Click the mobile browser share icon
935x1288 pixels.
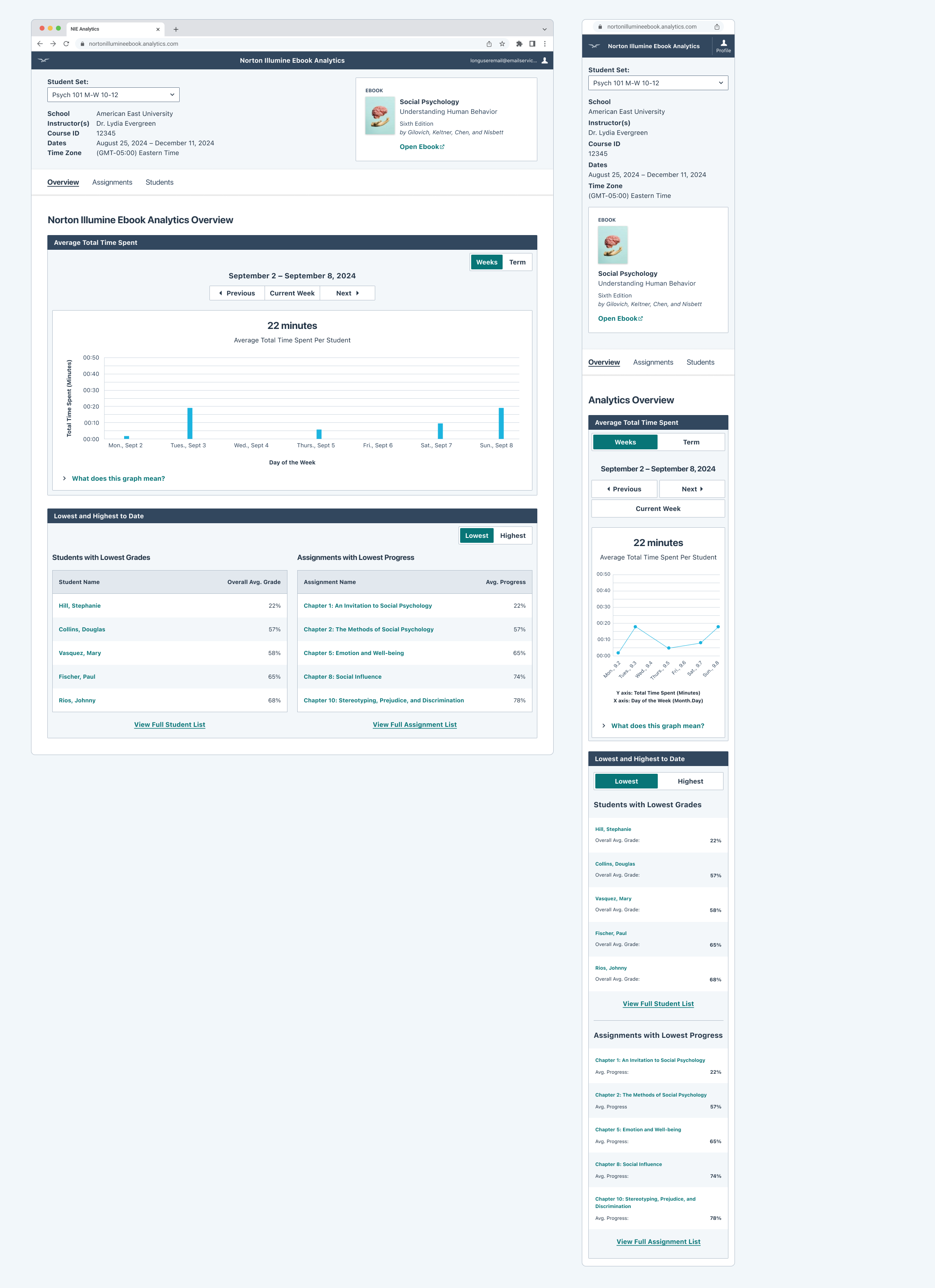[x=717, y=27]
